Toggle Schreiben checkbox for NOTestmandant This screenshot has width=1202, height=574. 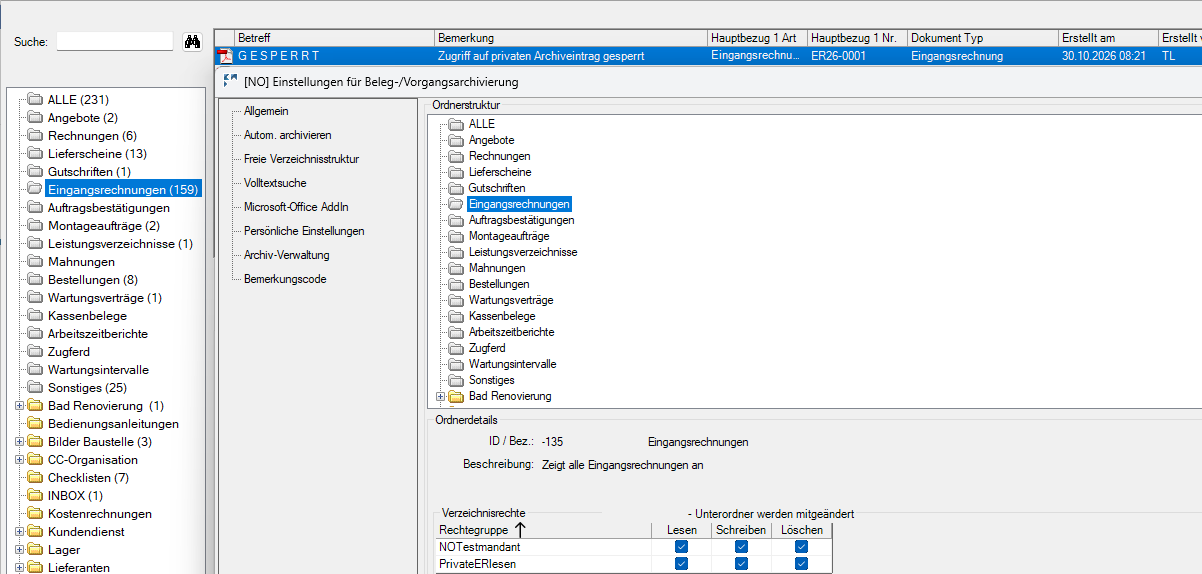point(741,547)
